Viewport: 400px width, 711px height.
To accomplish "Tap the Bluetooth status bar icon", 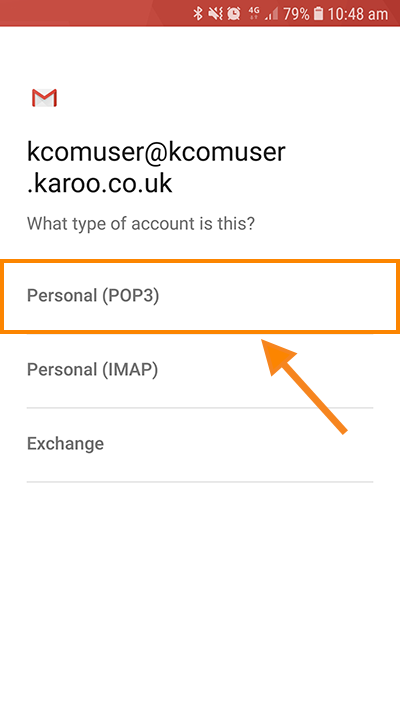I will pyautogui.click(x=198, y=14).
